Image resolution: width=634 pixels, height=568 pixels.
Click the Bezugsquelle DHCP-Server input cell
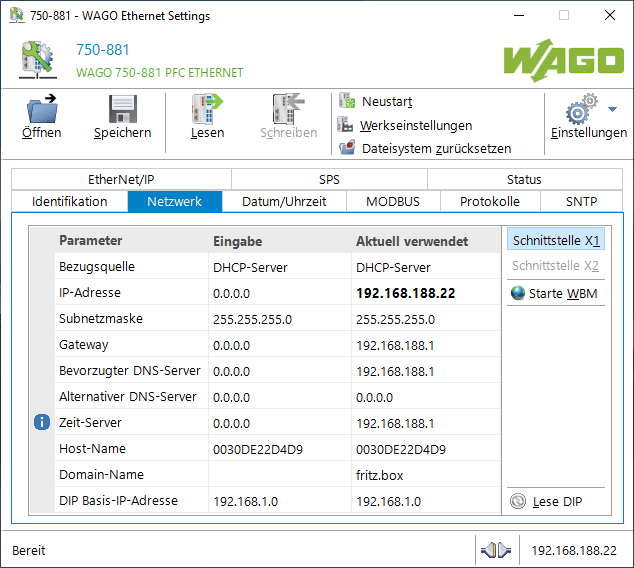point(278,267)
